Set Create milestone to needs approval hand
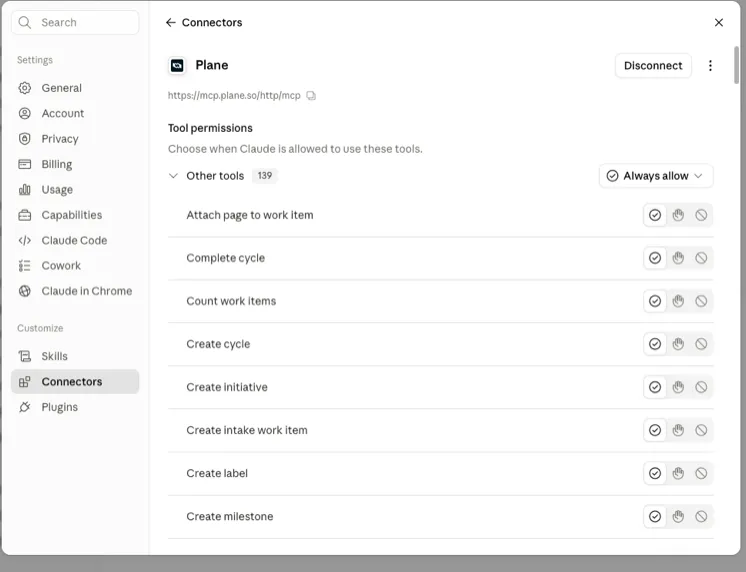746x572 pixels. (x=678, y=516)
